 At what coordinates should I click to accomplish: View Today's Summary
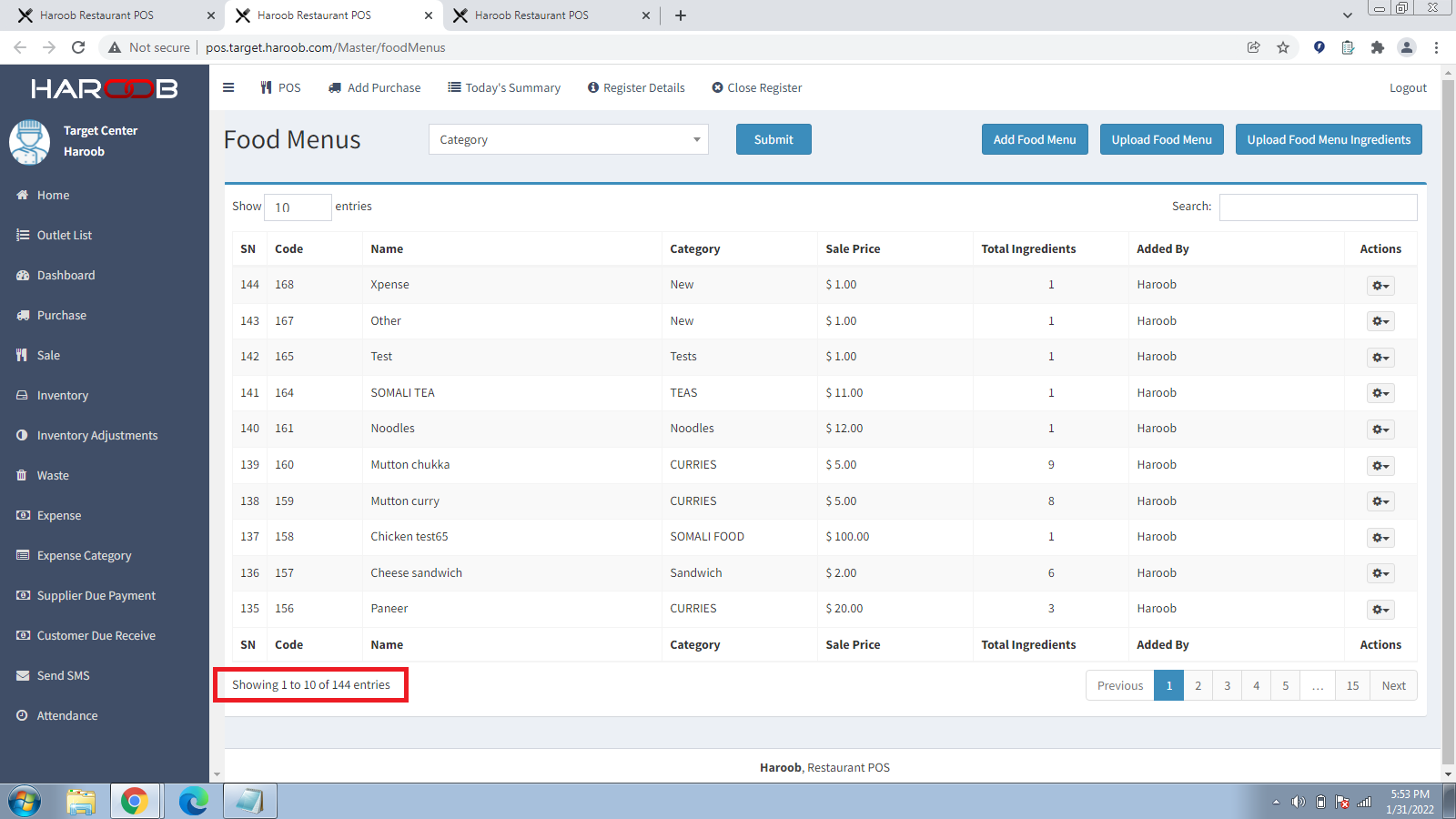(x=504, y=87)
